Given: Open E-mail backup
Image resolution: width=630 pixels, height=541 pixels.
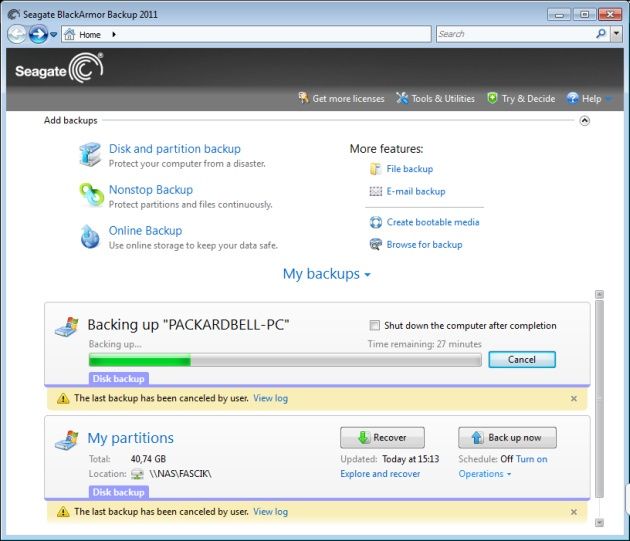Looking at the screenshot, I should [x=416, y=191].
